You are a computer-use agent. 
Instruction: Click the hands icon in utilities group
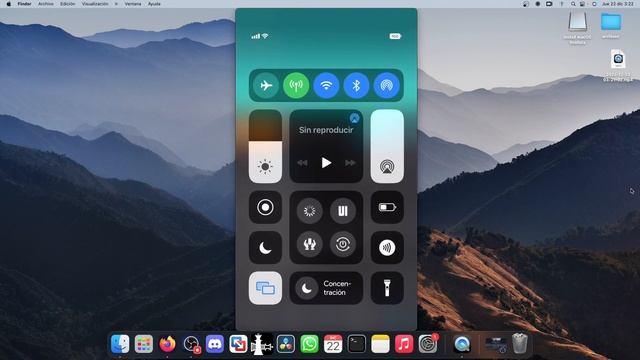[x=309, y=244]
